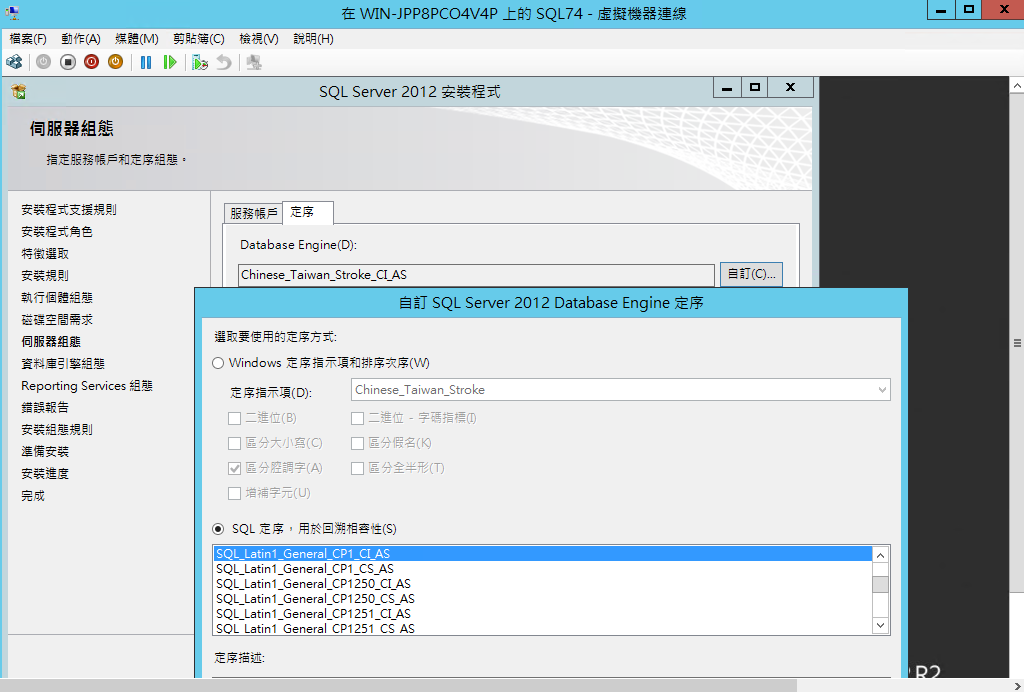Click the greyed Start VM toolbar icon

tap(44, 62)
